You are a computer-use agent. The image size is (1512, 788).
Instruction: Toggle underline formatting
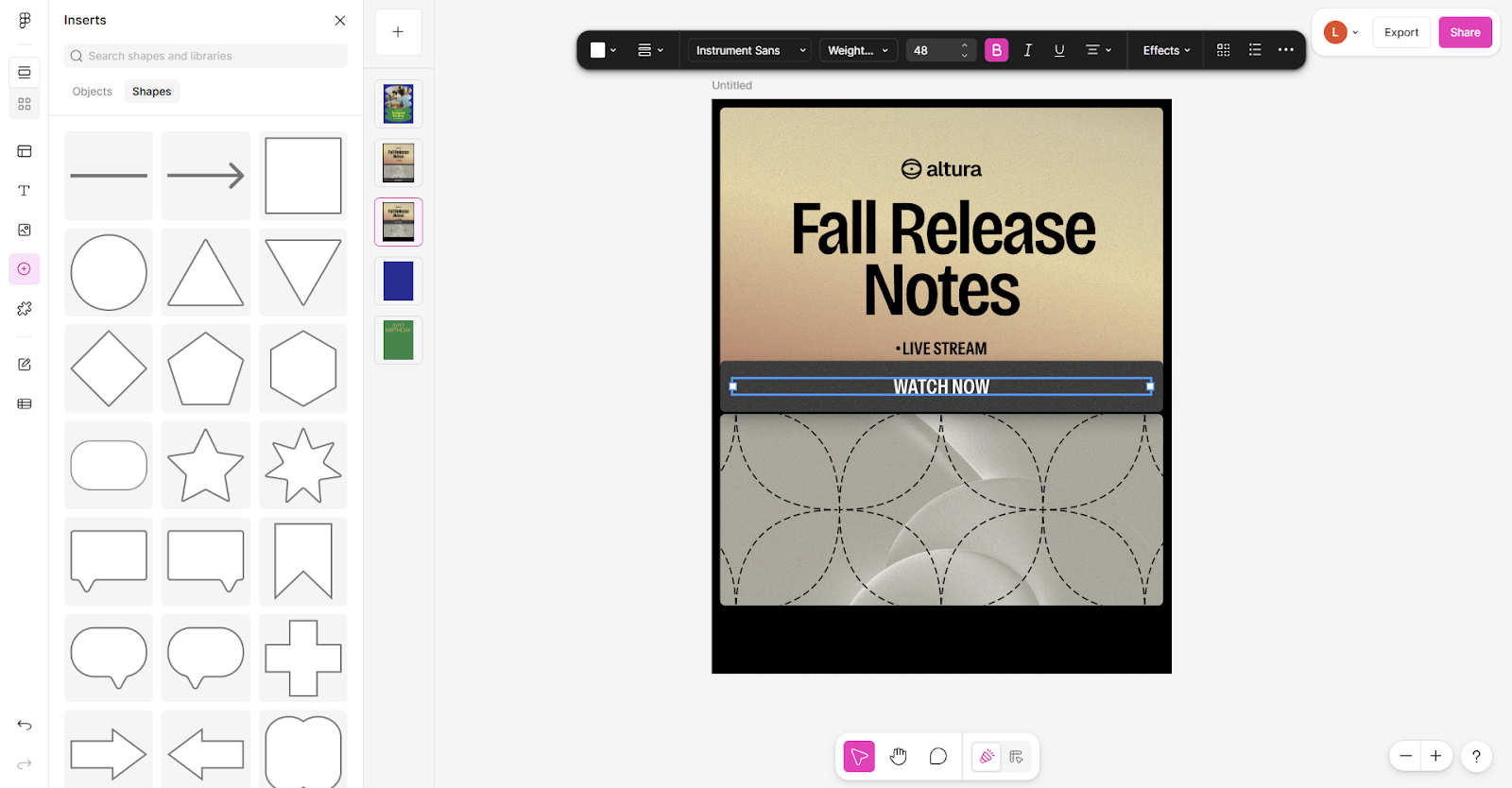click(1059, 50)
